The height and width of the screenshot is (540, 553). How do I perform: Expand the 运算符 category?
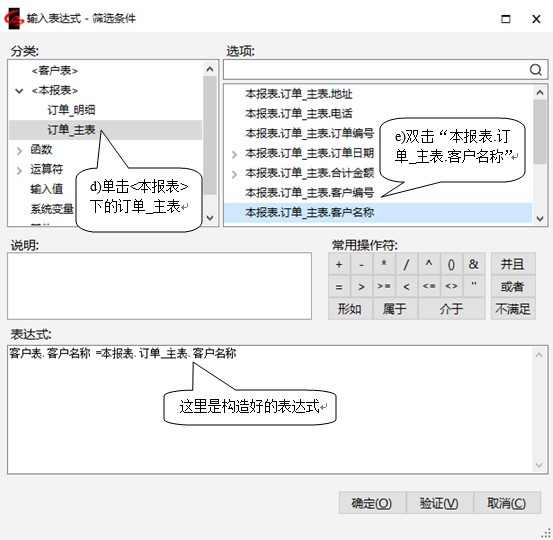pos(19,170)
